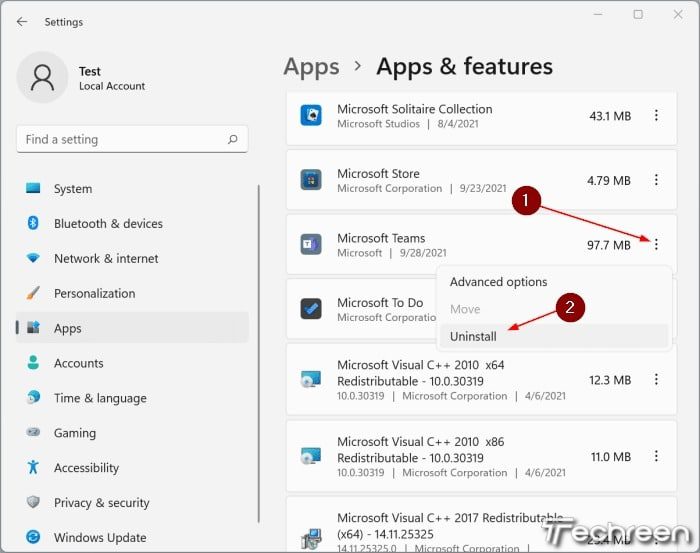The width and height of the screenshot is (700, 553).
Task: Click the Gaming controller icon
Action: [33, 432]
